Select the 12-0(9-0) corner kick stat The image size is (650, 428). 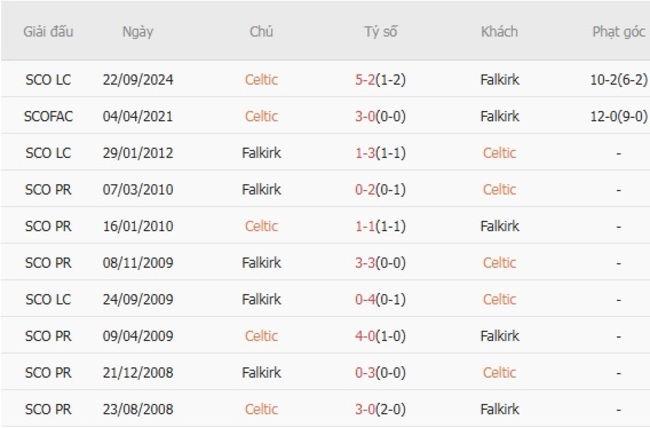(x=618, y=116)
